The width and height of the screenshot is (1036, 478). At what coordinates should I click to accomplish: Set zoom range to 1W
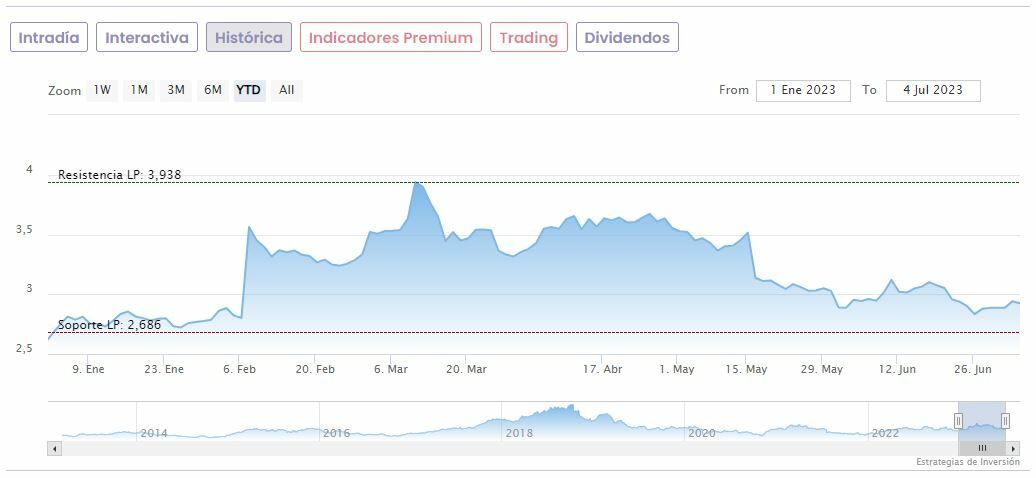(x=102, y=91)
